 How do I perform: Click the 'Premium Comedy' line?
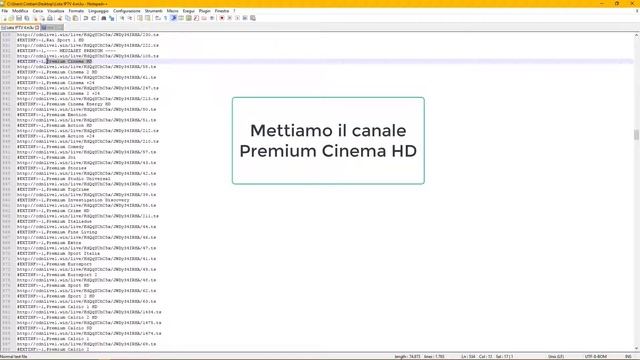[x=51, y=147]
